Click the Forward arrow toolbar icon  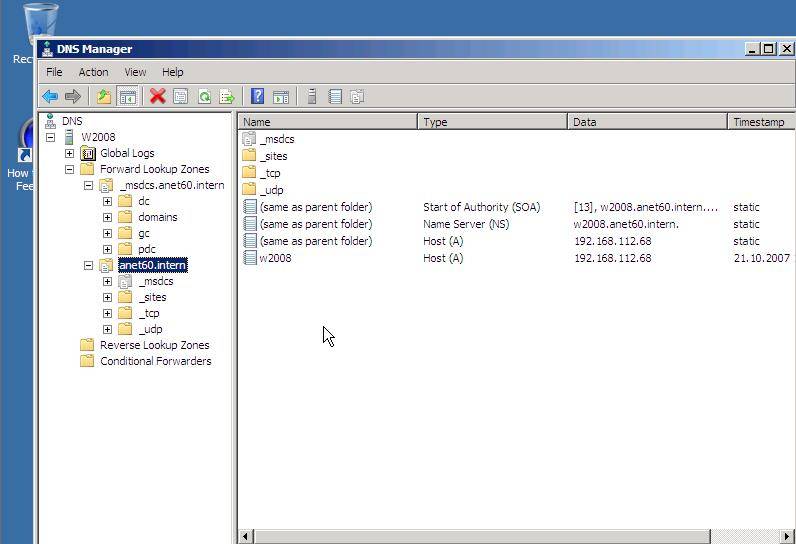[x=73, y=96]
